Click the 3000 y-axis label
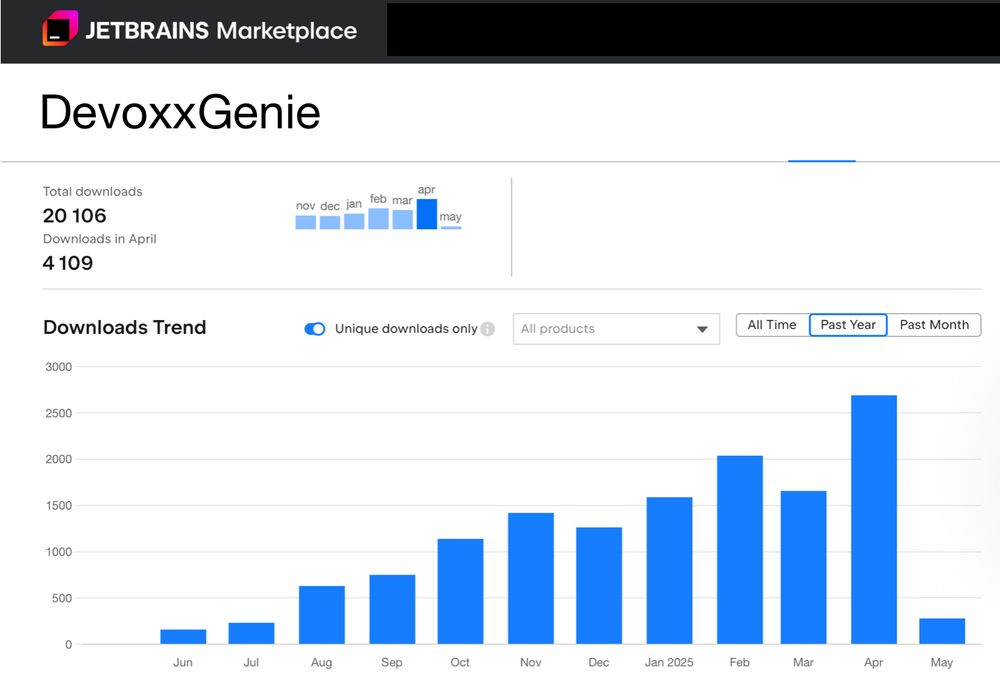 (x=59, y=367)
